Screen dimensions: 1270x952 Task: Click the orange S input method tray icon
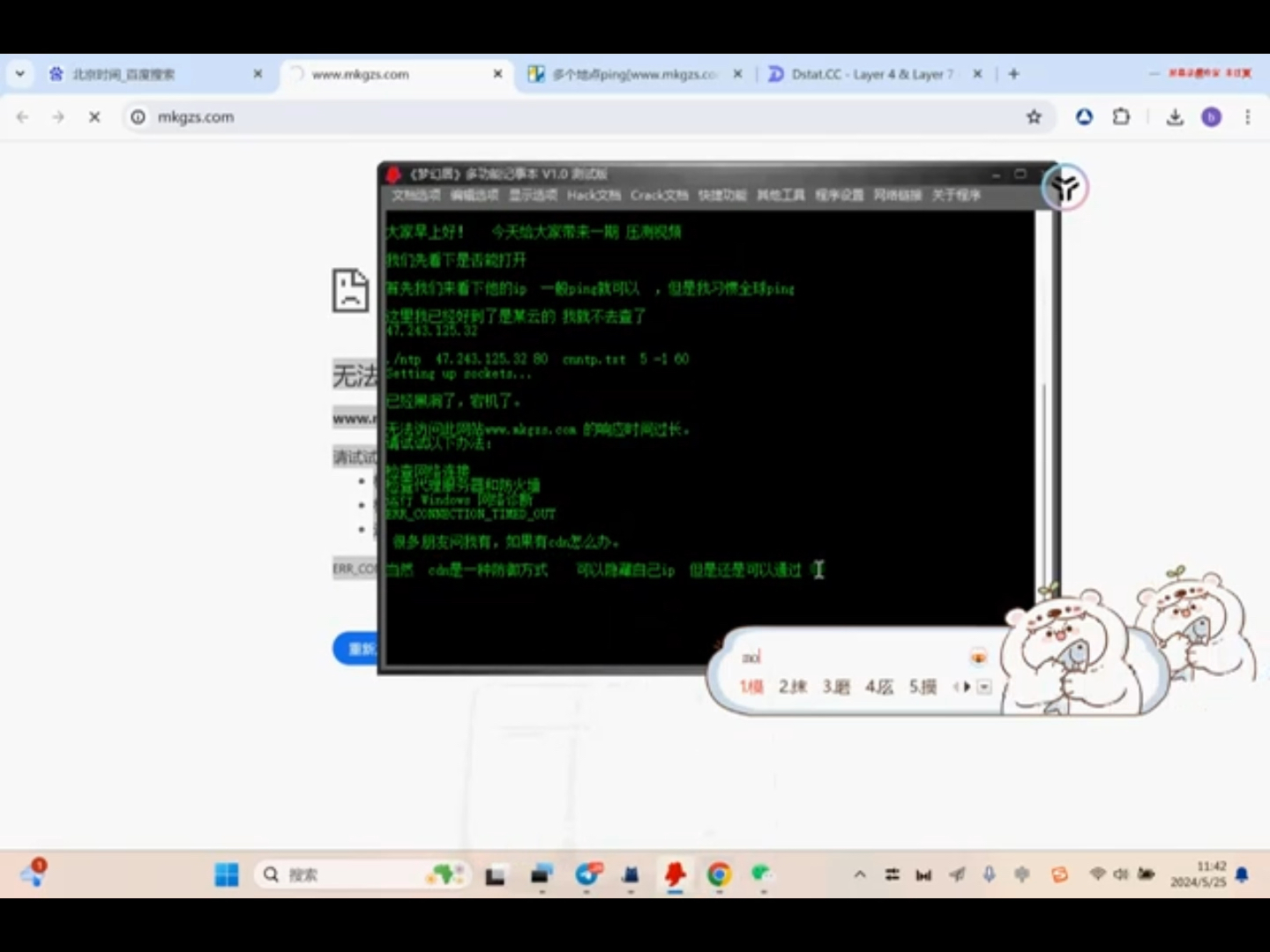tap(1059, 874)
